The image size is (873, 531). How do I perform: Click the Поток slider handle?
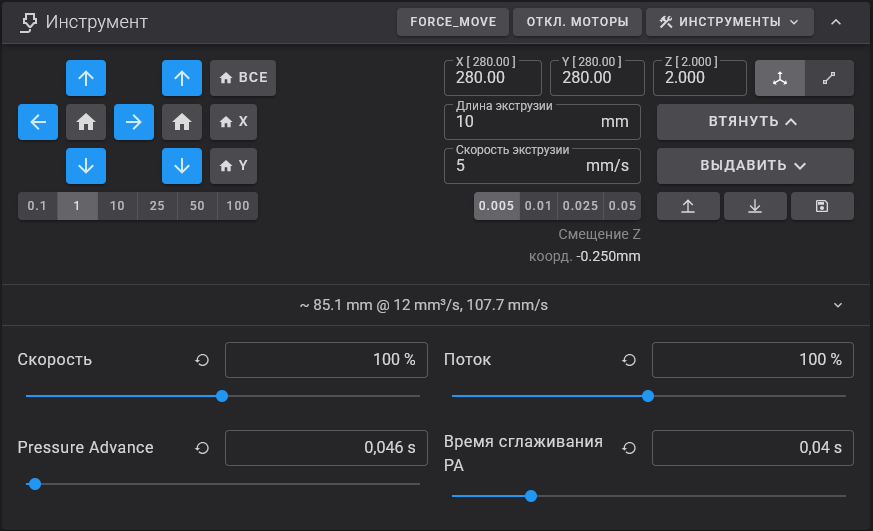tap(648, 396)
